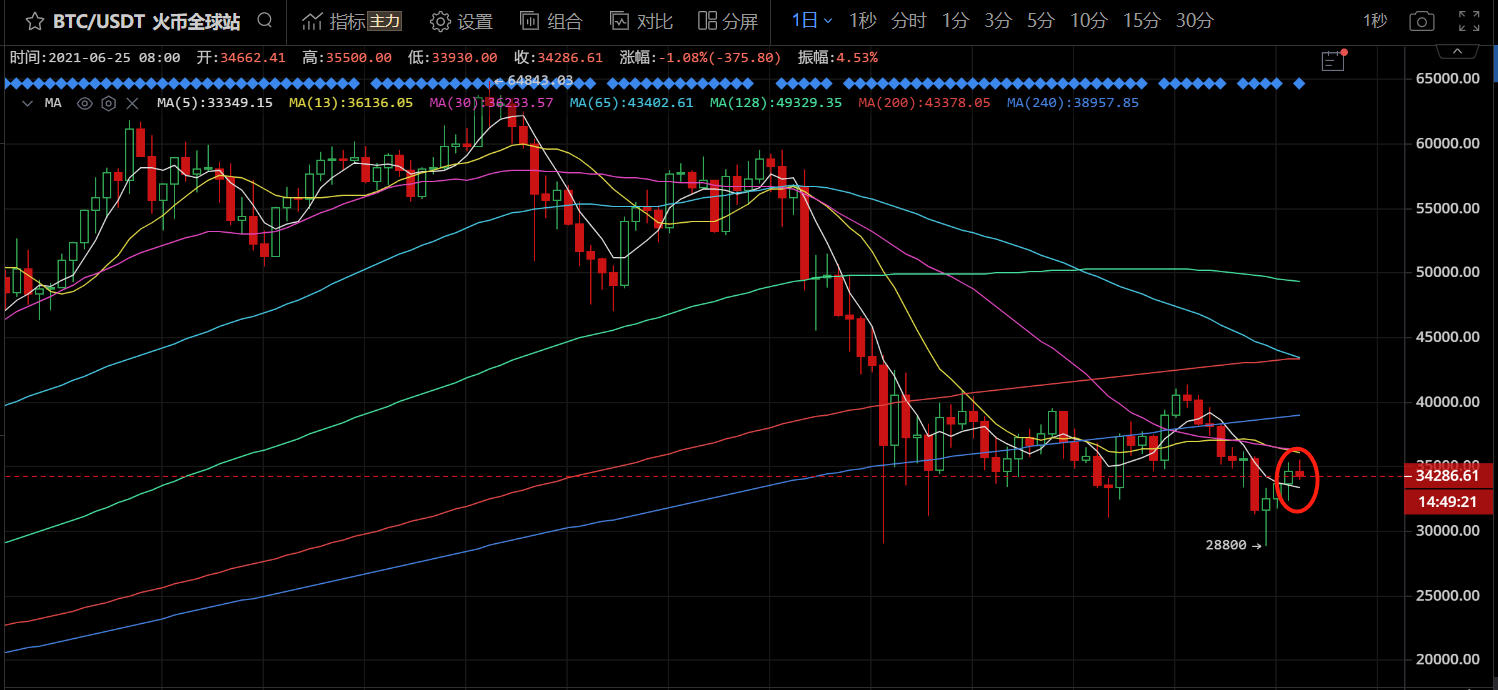The image size is (1498, 690).
Task: Open the 设置 settings gear
Action: click(x=461, y=21)
